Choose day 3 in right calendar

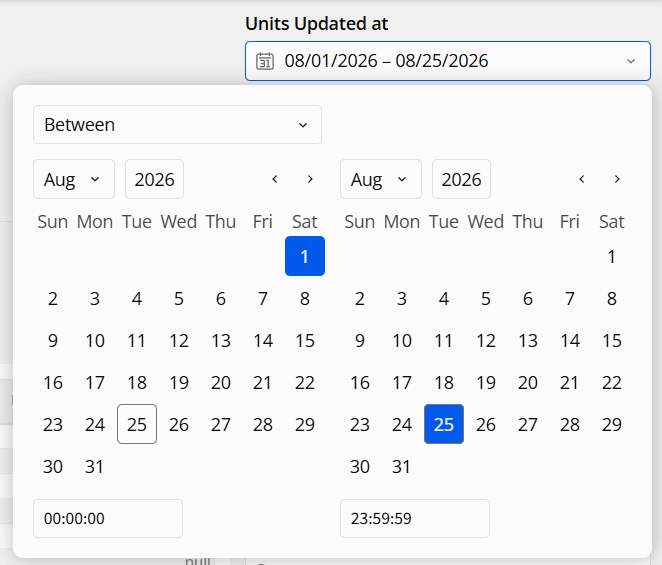pyautogui.click(x=402, y=299)
